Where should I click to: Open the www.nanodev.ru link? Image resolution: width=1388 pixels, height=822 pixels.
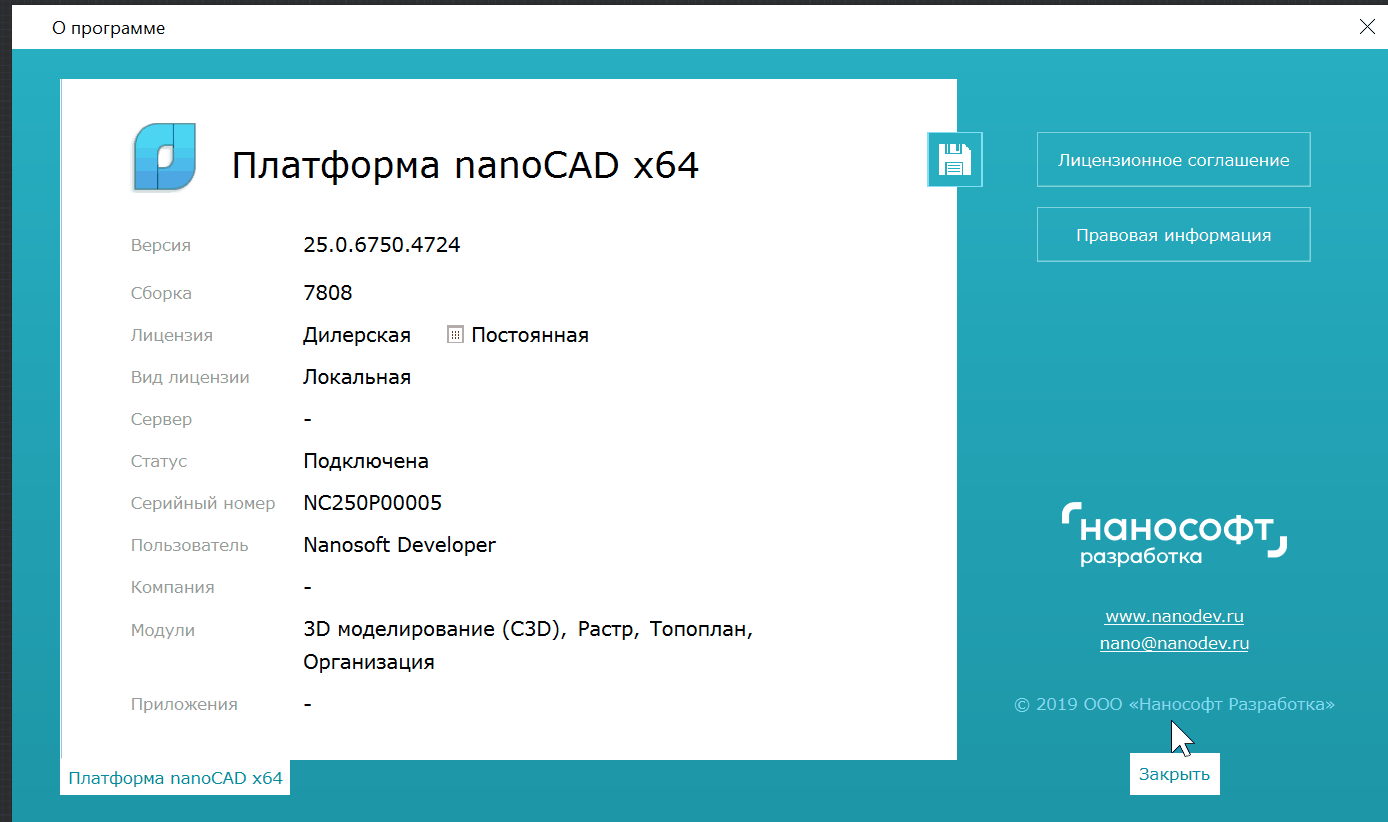[1174, 616]
